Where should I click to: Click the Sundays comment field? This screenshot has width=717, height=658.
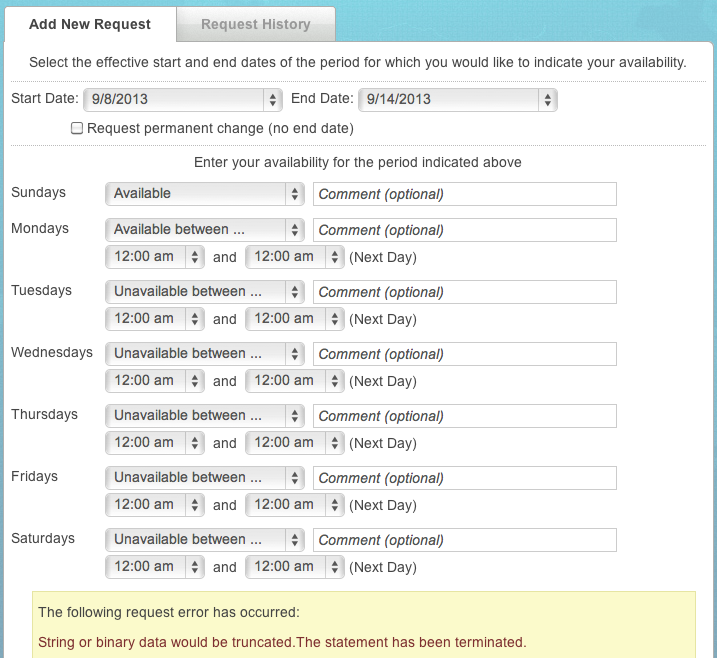coord(465,194)
